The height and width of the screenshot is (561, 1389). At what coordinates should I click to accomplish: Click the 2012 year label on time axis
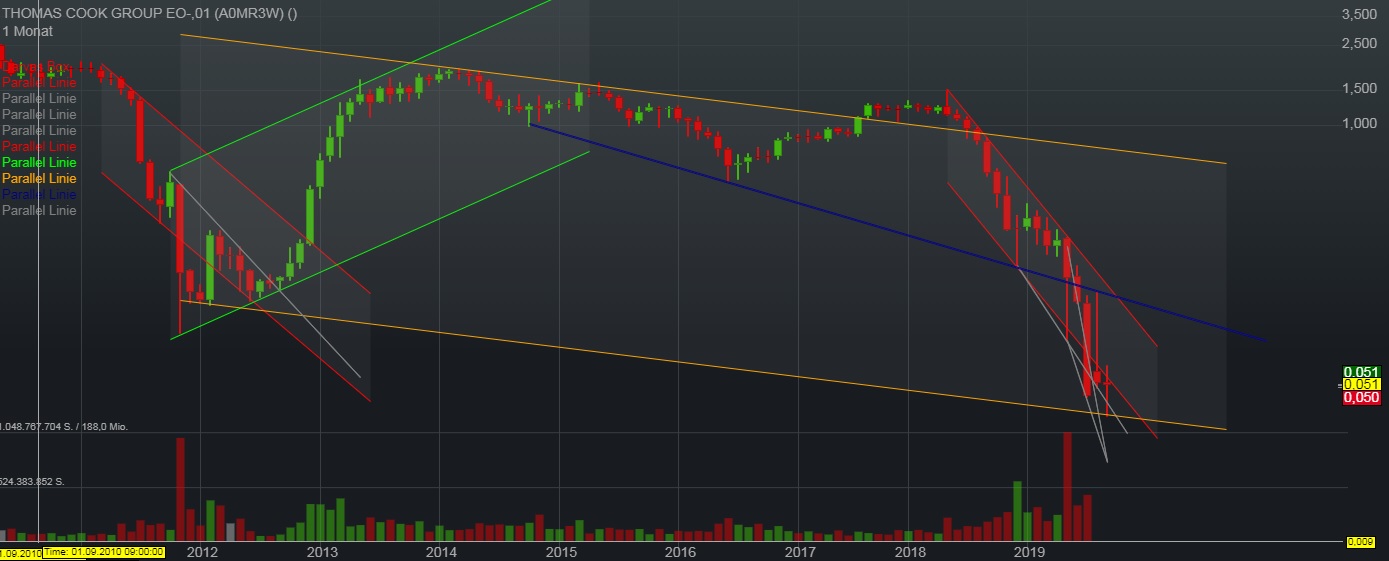203,552
